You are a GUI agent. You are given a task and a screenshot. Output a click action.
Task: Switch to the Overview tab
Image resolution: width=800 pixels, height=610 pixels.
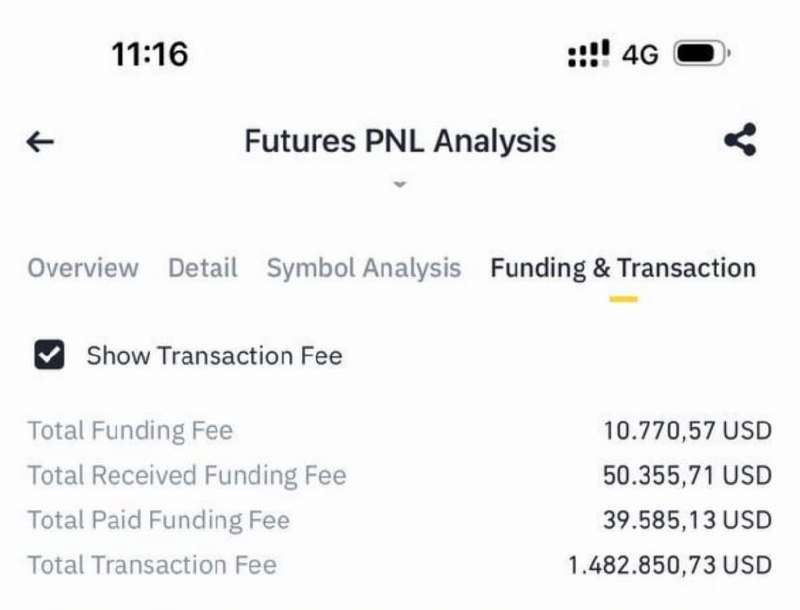[83, 268]
